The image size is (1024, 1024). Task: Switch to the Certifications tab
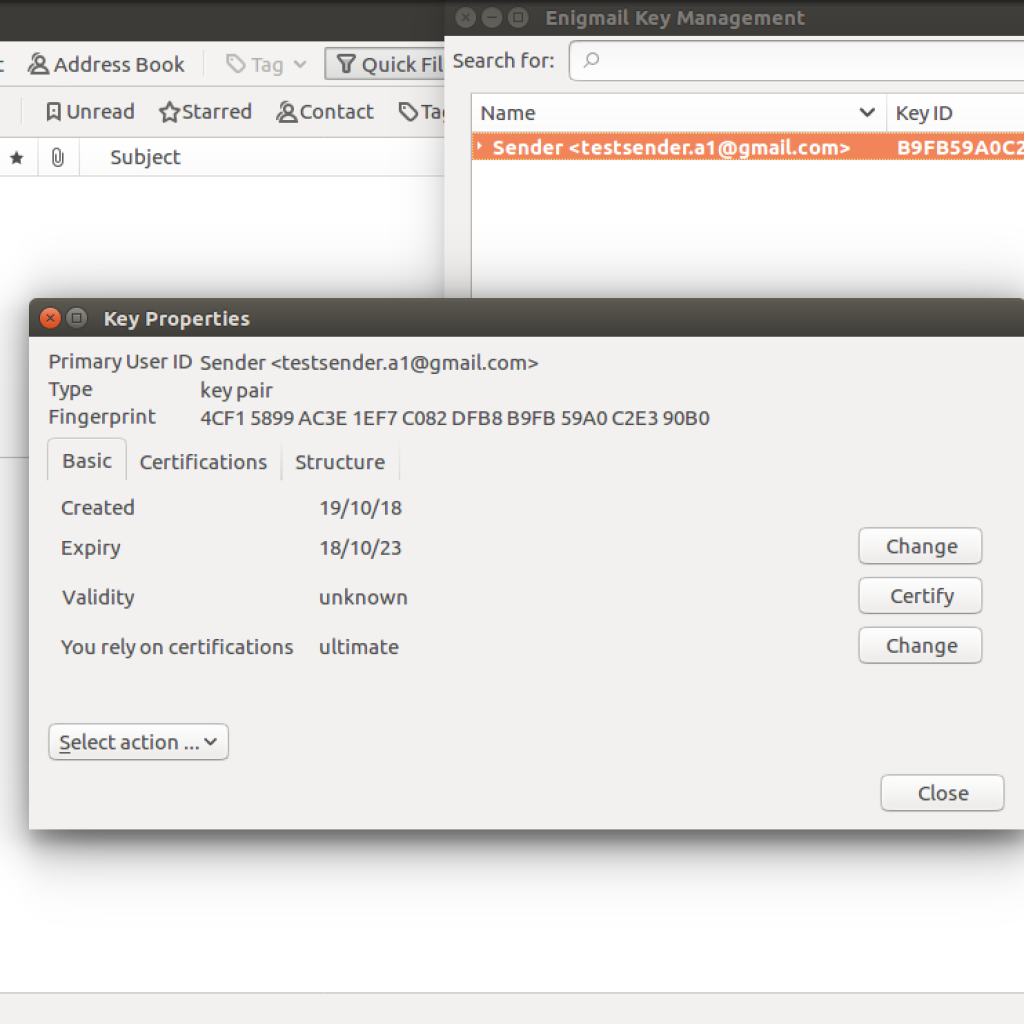tap(203, 462)
